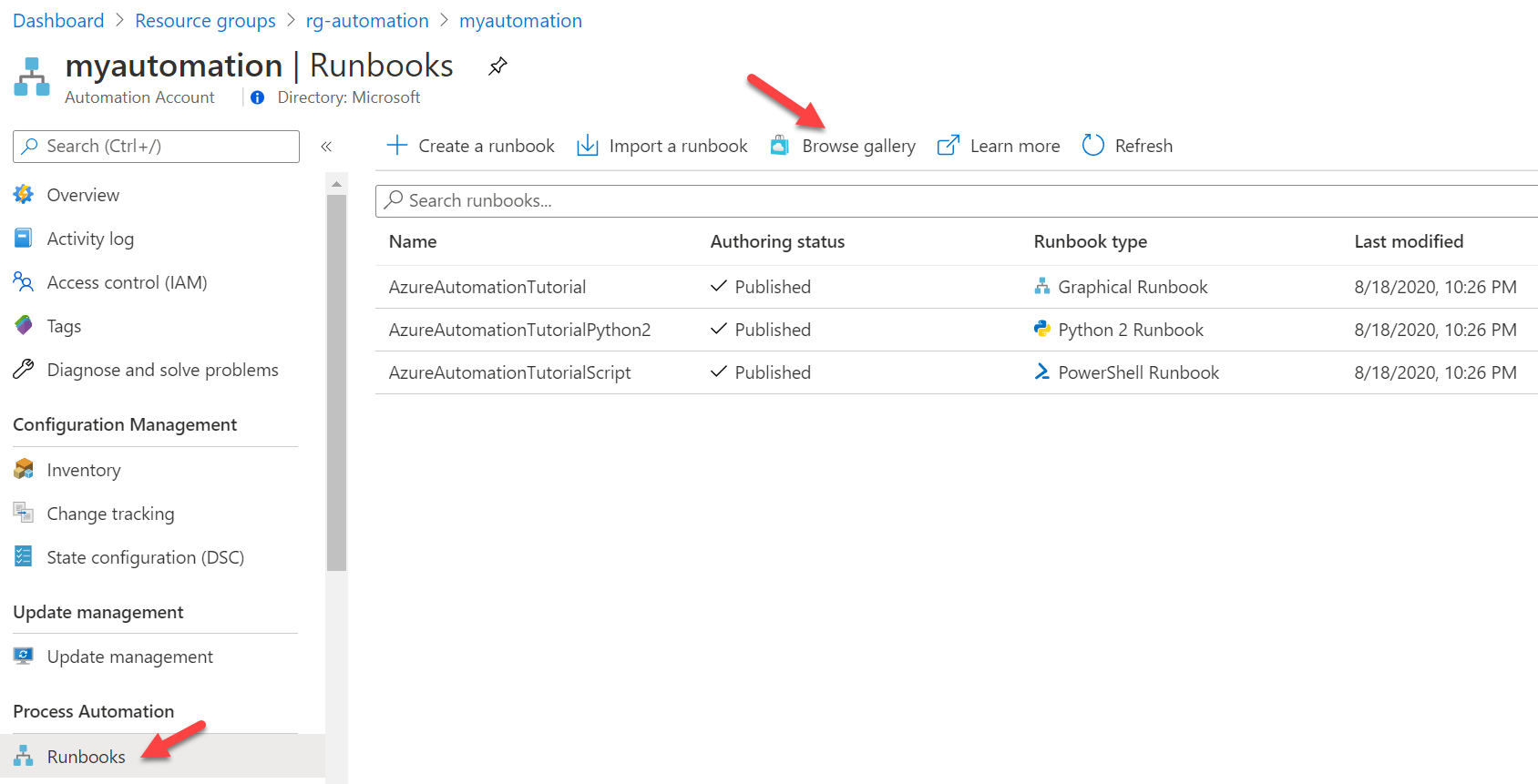Click Import a runbook button
Image resolution: width=1538 pixels, height=784 pixels.
pyautogui.click(x=662, y=146)
